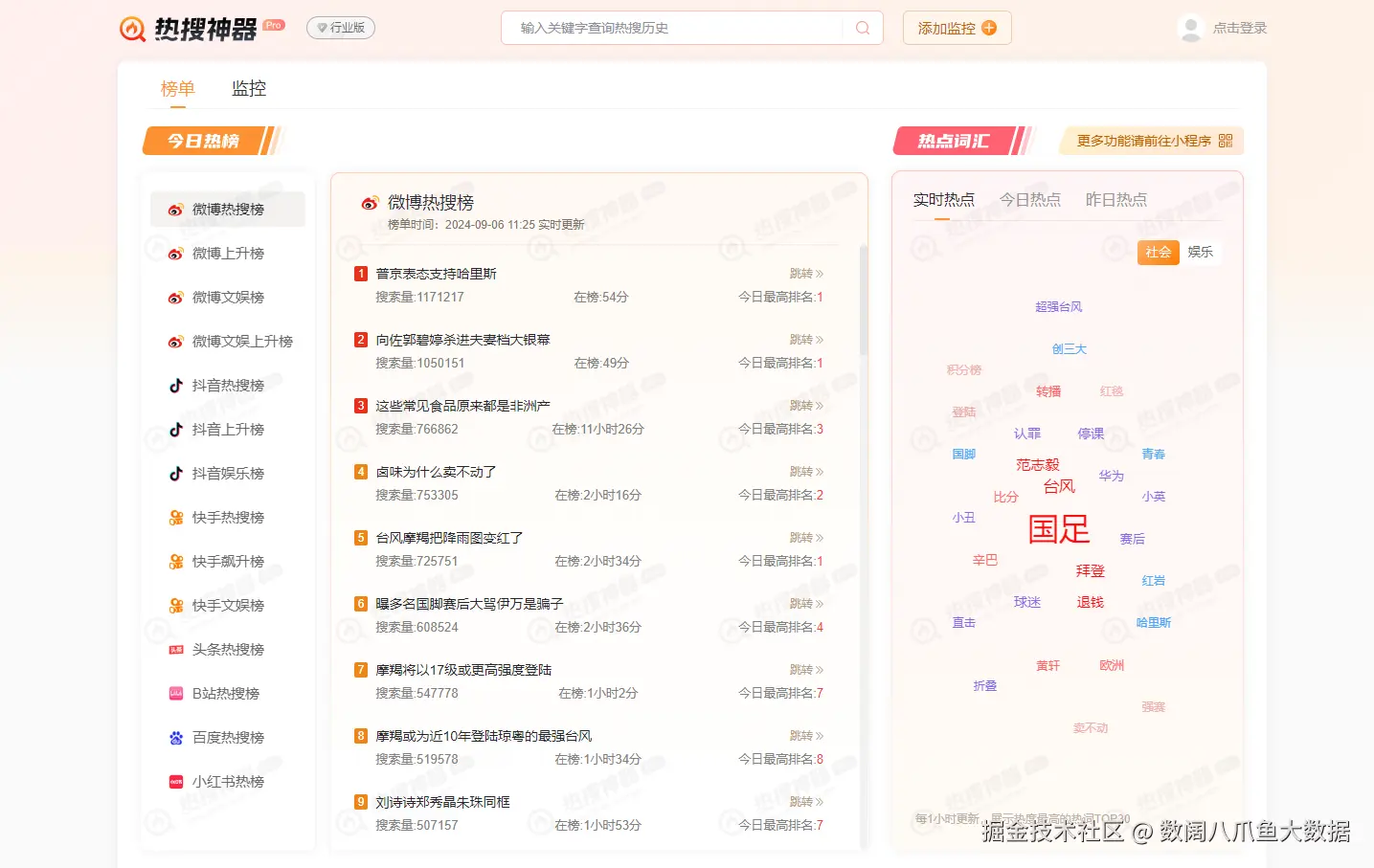
Task: Click the Weibo icon beside 微博文娱榜
Action: point(176,298)
